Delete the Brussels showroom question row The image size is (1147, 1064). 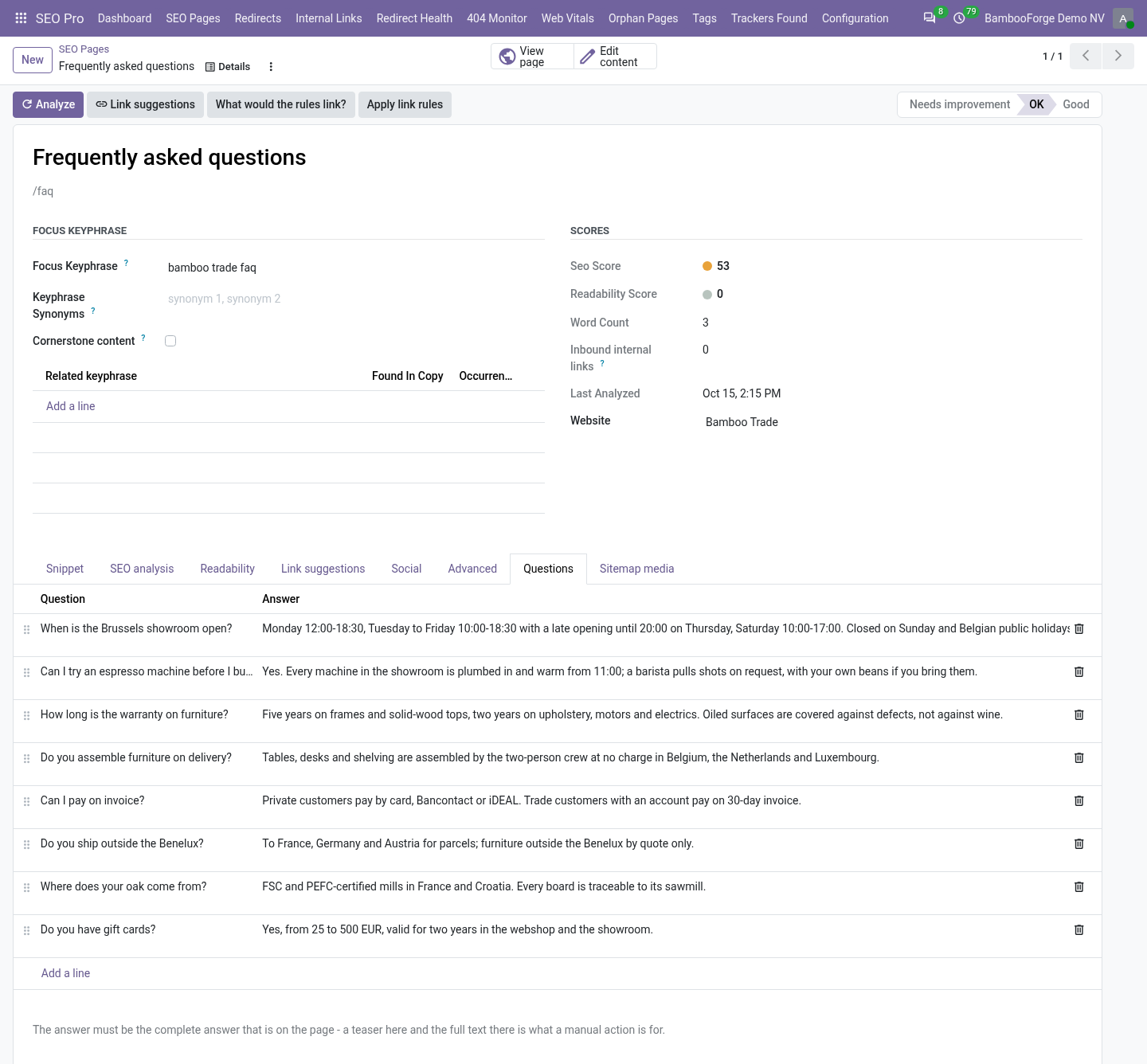pos(1079,628)
